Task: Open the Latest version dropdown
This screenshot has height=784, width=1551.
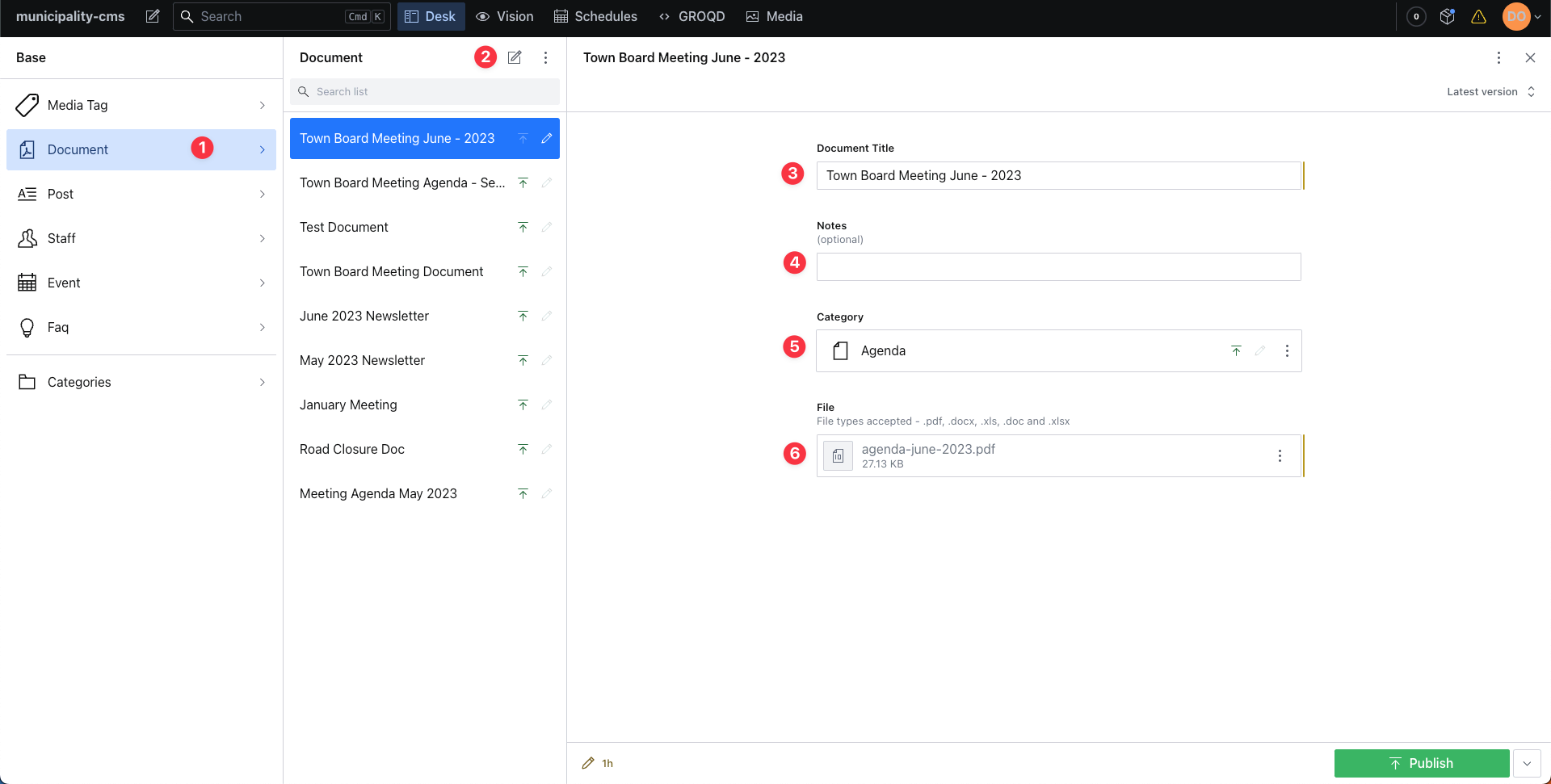Action: 1490,91
